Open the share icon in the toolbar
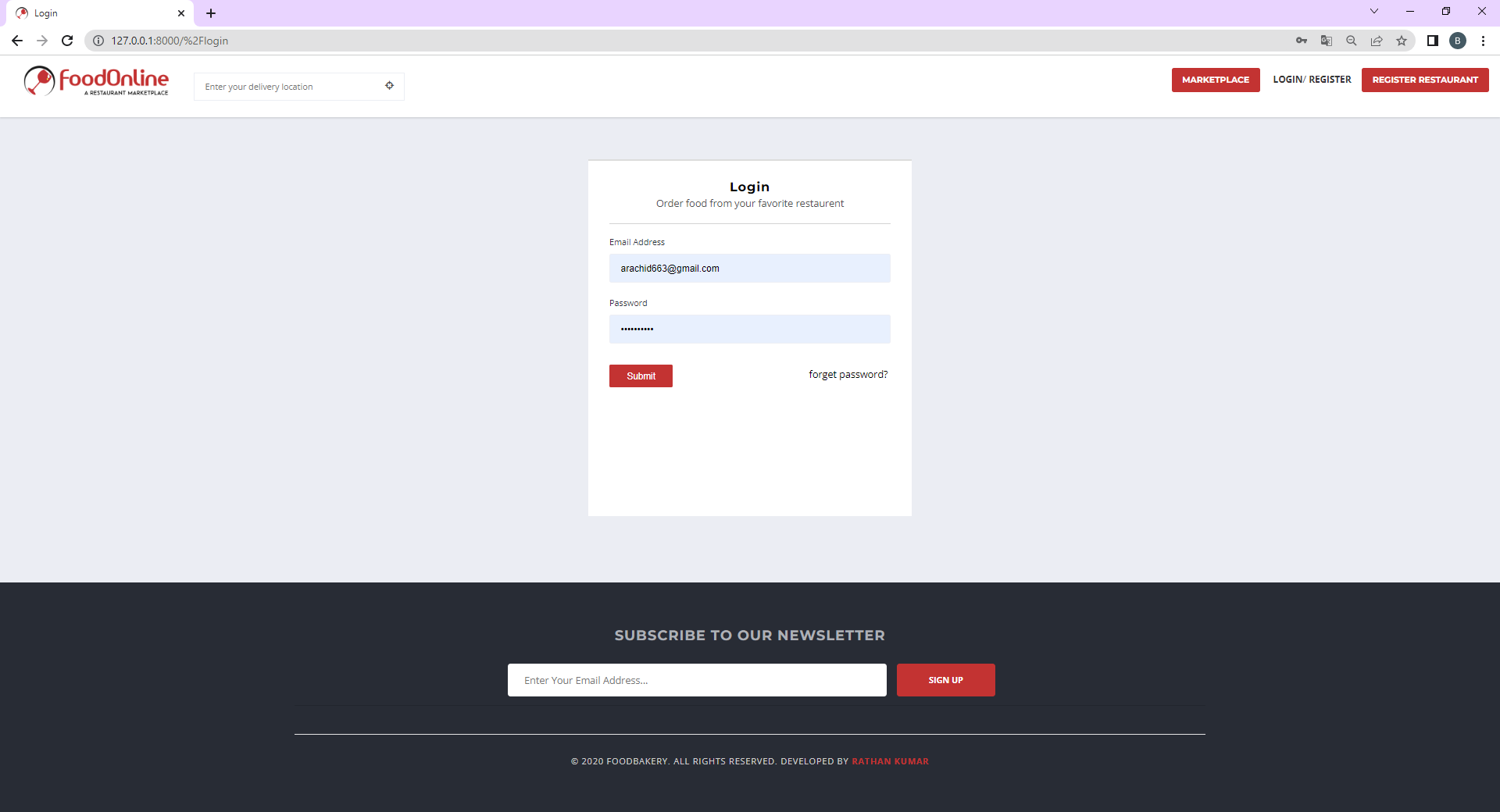 coord(1377,41)
